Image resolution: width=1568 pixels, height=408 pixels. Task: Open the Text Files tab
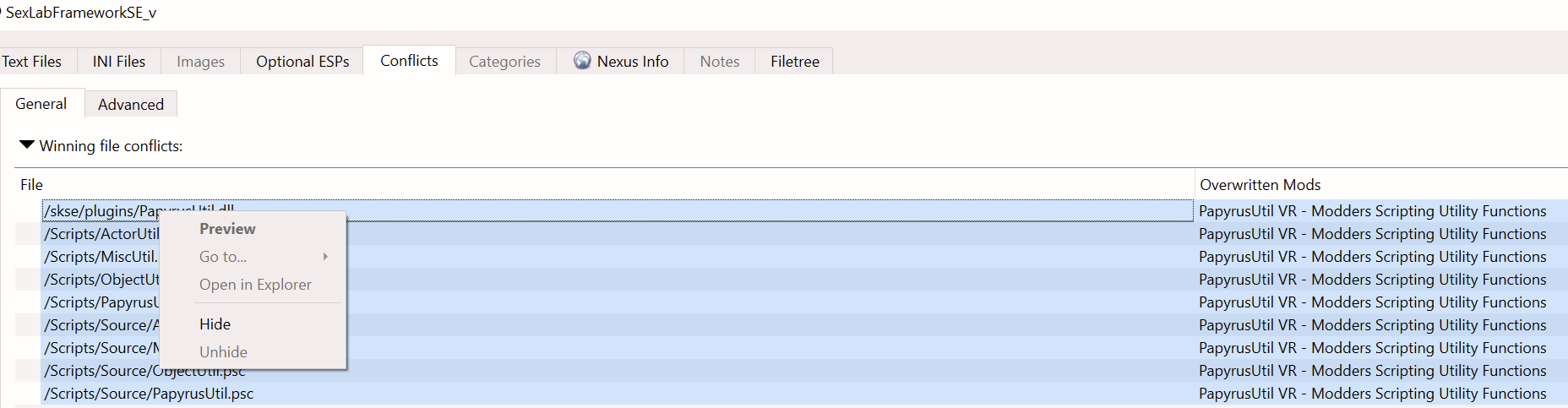32,61
